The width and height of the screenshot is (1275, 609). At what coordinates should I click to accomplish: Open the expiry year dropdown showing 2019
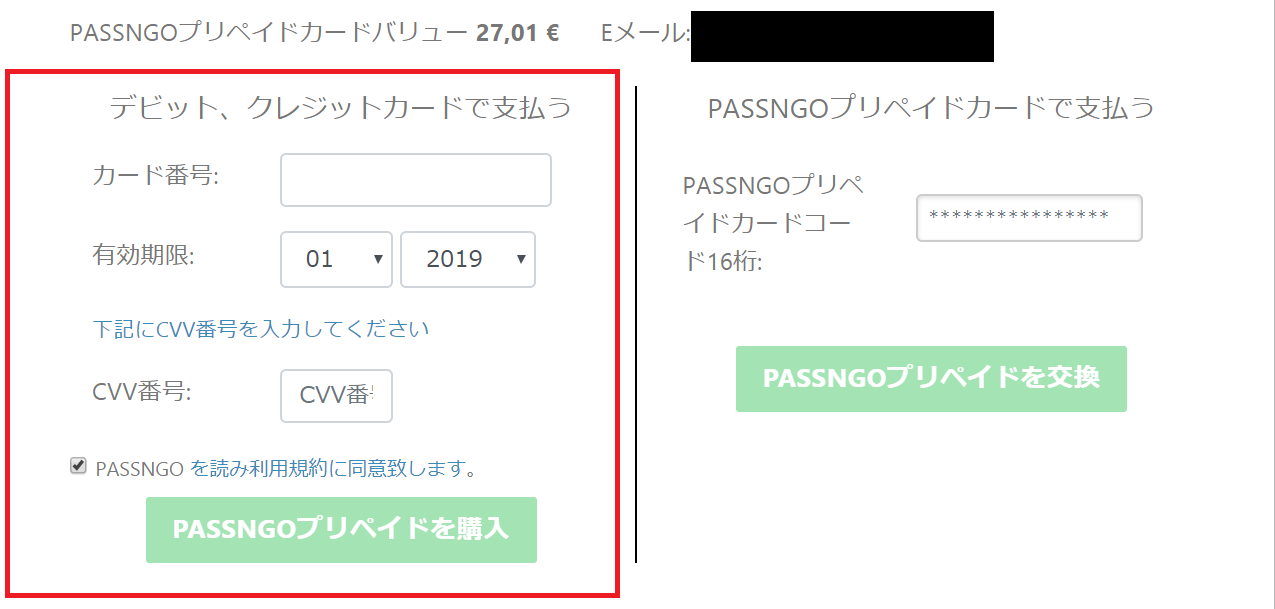[x=467, y=259]
